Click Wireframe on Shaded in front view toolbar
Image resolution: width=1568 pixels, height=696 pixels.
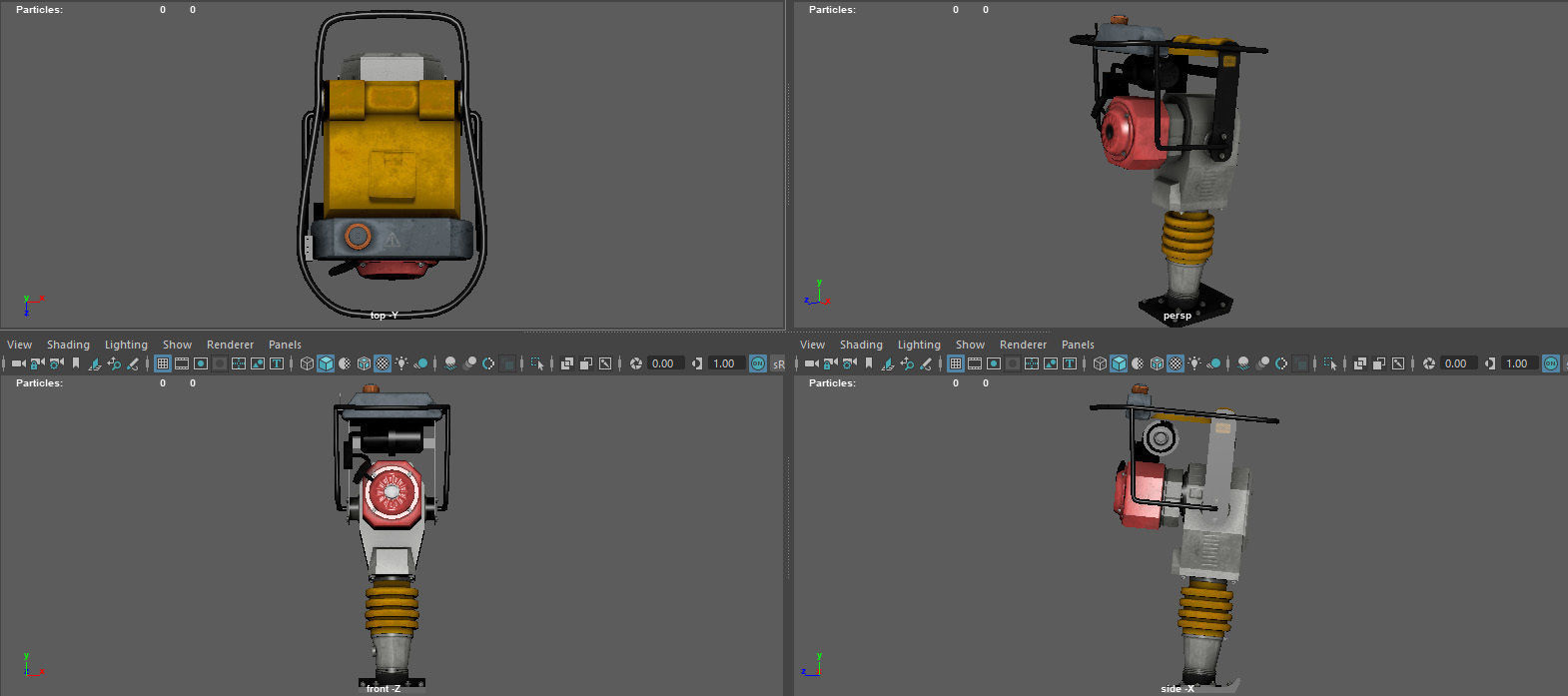[364, 363]
